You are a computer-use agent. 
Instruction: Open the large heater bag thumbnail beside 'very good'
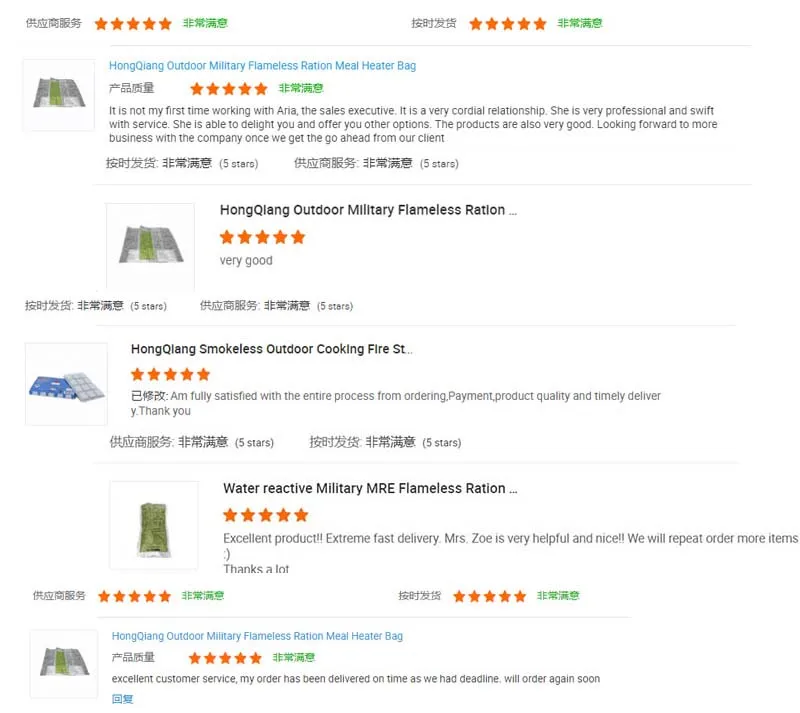150,245
